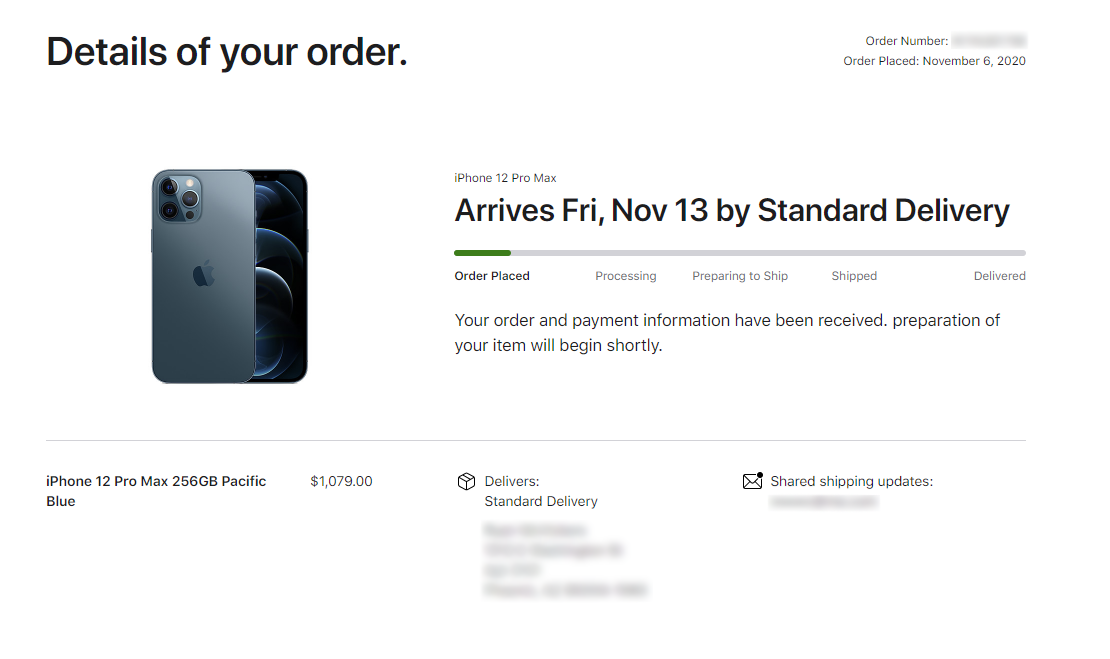
Task: Open the iPhone 12 Pro Max 256GB Pacific Blue item name
Action: point(156,491)
